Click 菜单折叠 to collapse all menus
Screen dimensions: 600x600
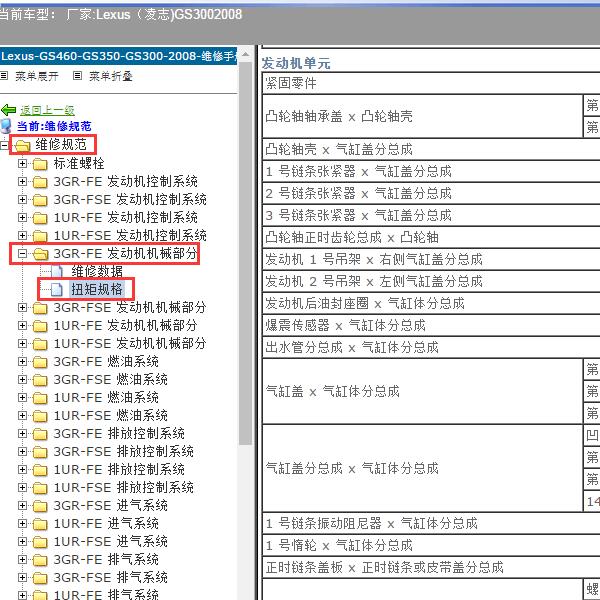tap(111, 76)
